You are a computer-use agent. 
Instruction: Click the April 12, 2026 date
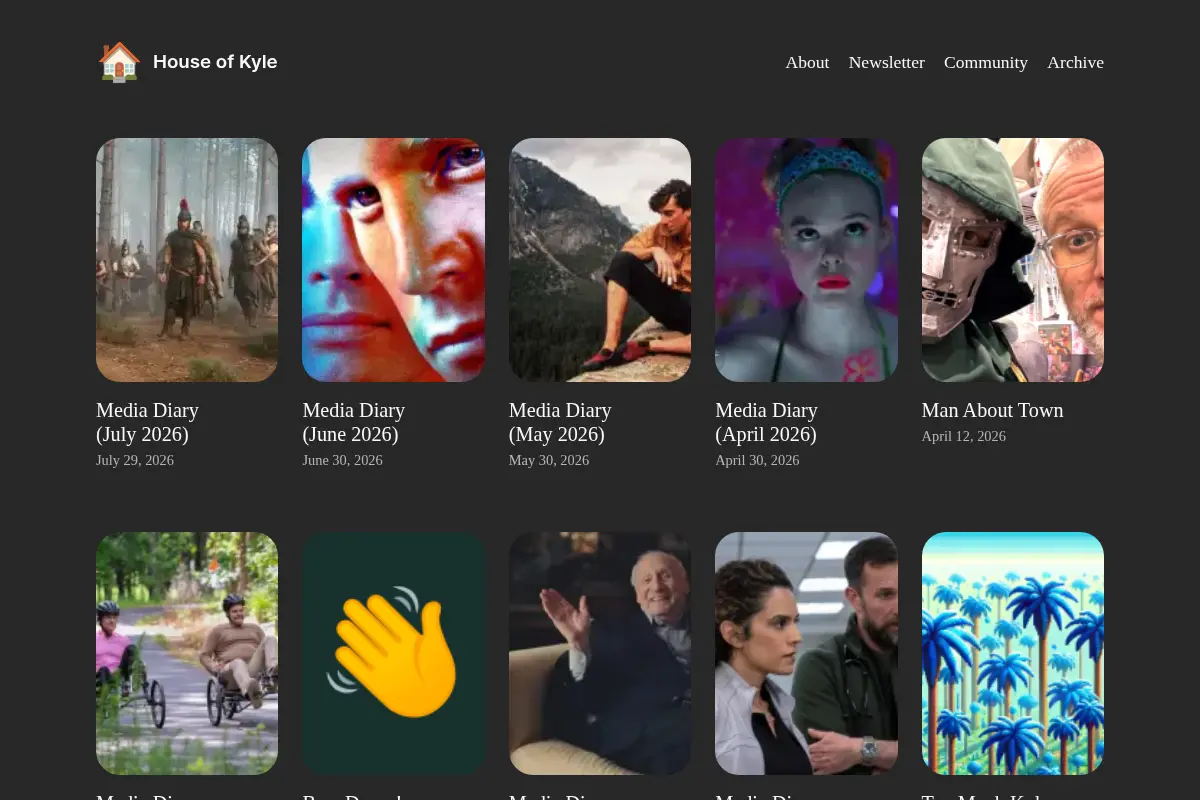[x=964, y=436]
